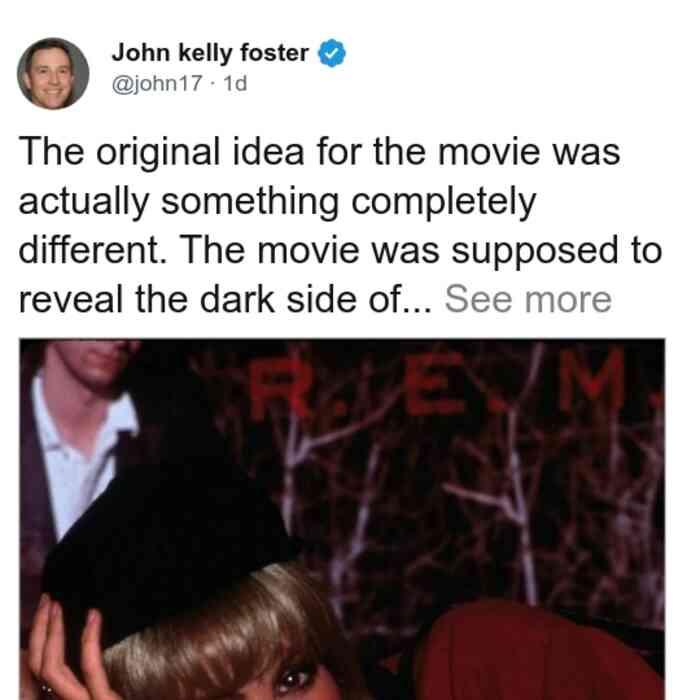Click the red hat in photo corner
This screenshot has height=700, width=700.
coord(538,652)
